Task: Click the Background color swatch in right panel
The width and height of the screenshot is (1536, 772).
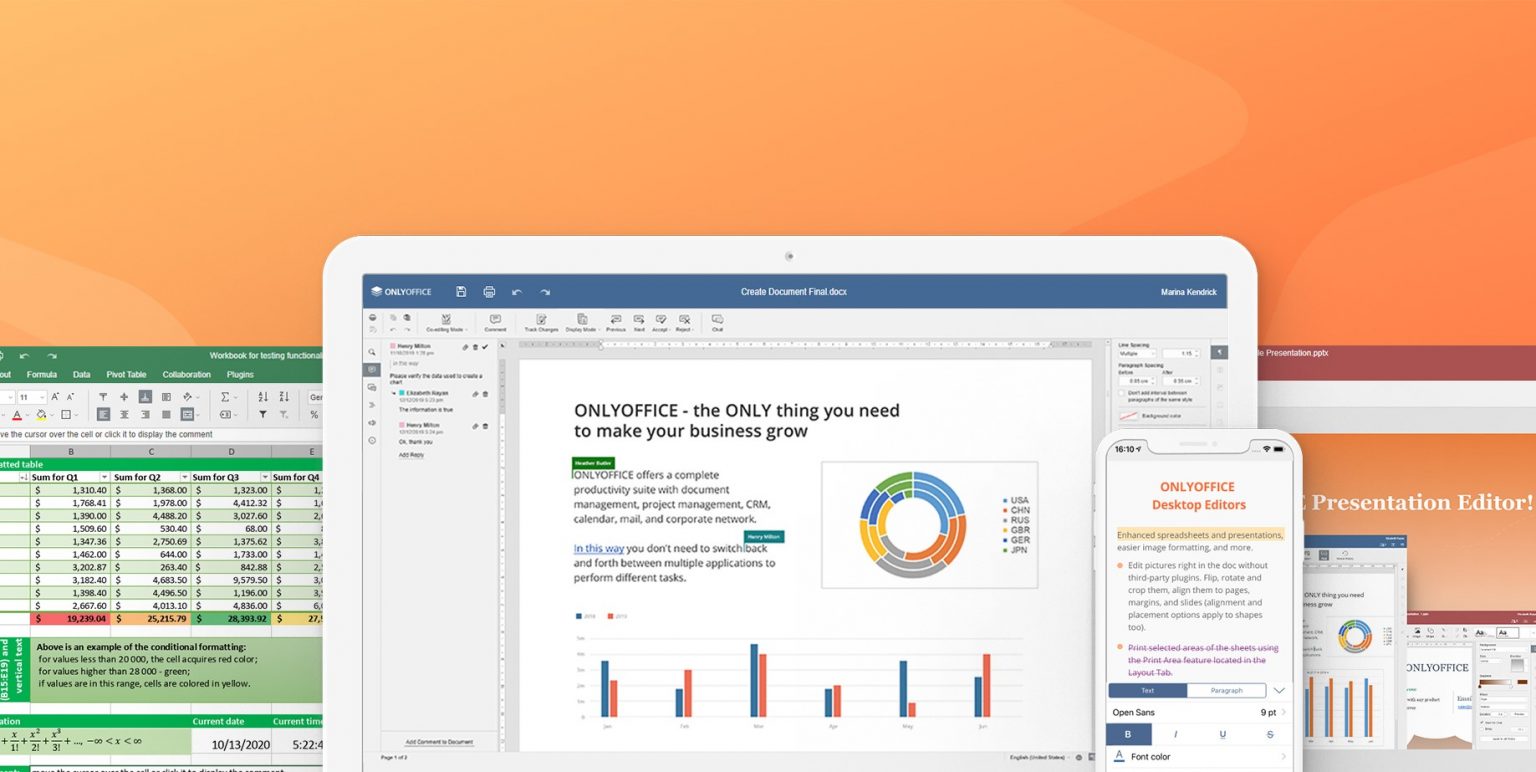Action: (1127, 414)
